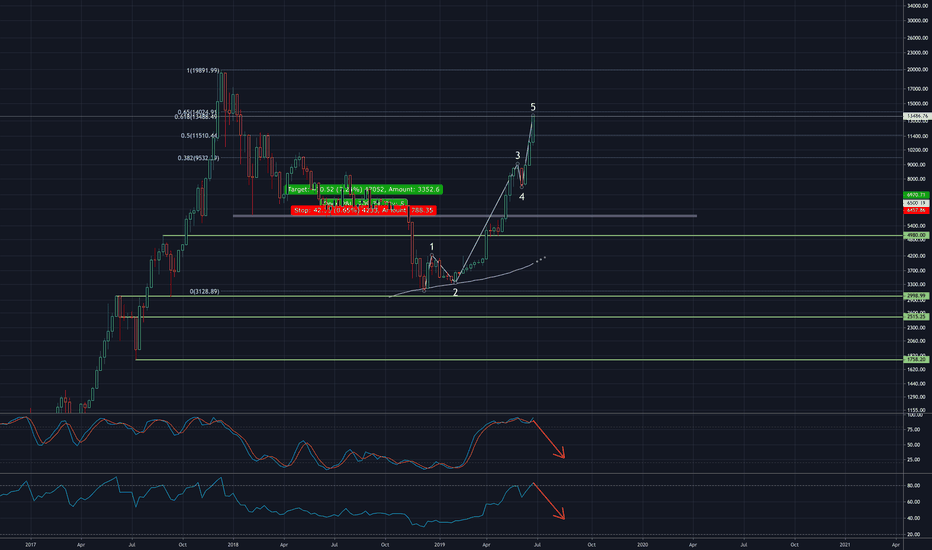Click the white 6500.19 price tag
This screenshot has height=550, width=932.
point(916,203)
